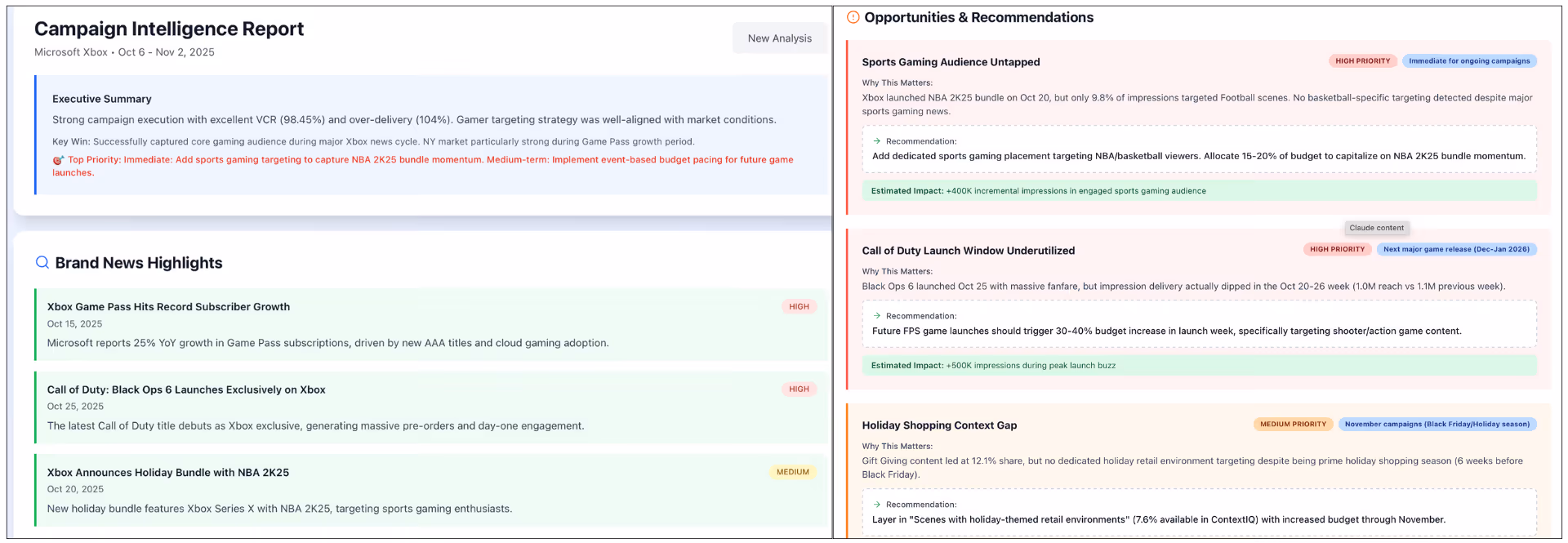
Task: Click the Call of Duty Launch Window Underutilized title
Action: (969, 251)
